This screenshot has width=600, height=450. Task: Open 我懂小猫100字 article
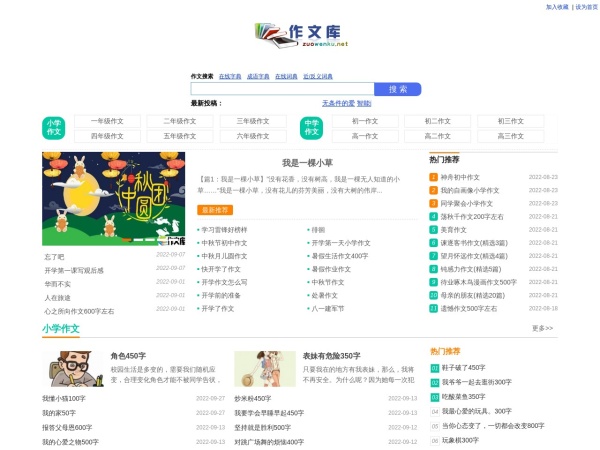(64, 399)
